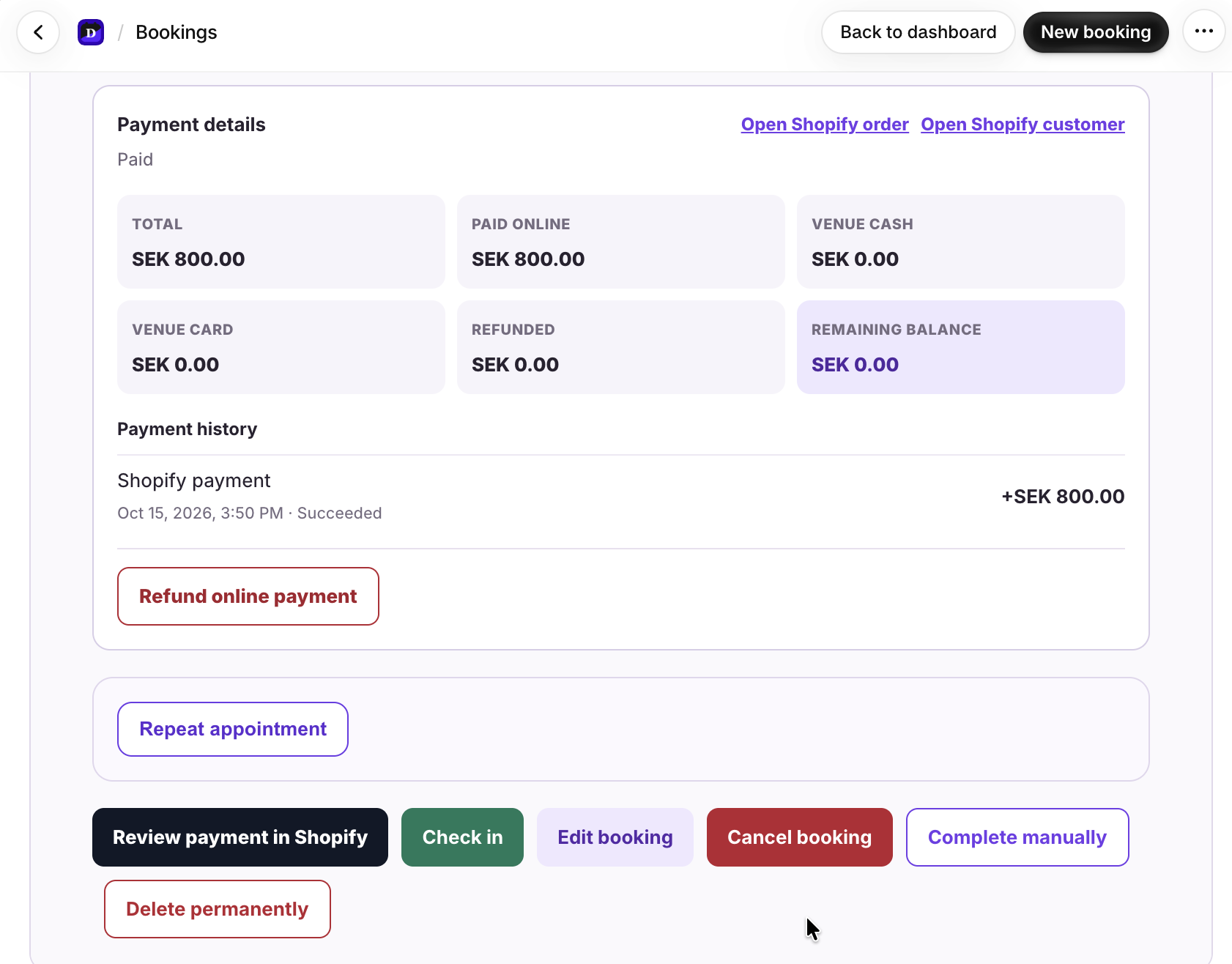Select the REMAINING BALANCE card
Image resolution: width=1232 pixels, height=964 pixels.
point(961,347)
